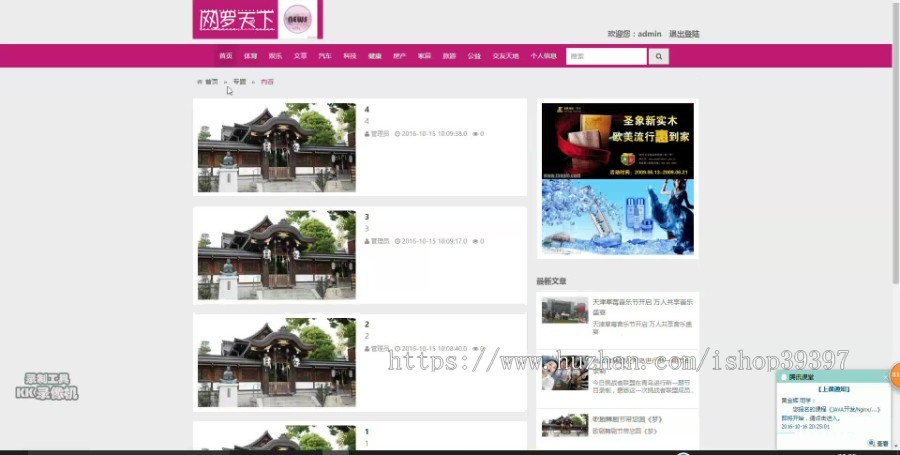Click the temple thumbnail in 最新文章 sidebar

click(x=565, y=425)
